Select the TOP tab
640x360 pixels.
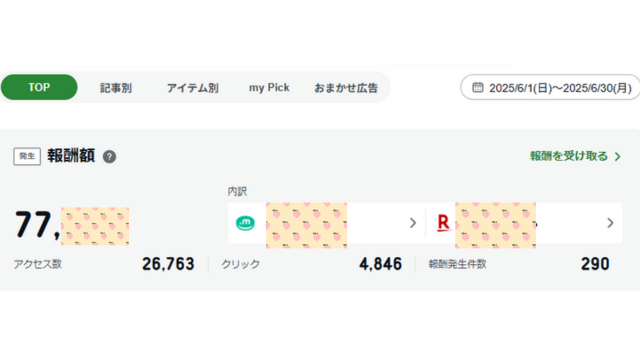(39, 87)
